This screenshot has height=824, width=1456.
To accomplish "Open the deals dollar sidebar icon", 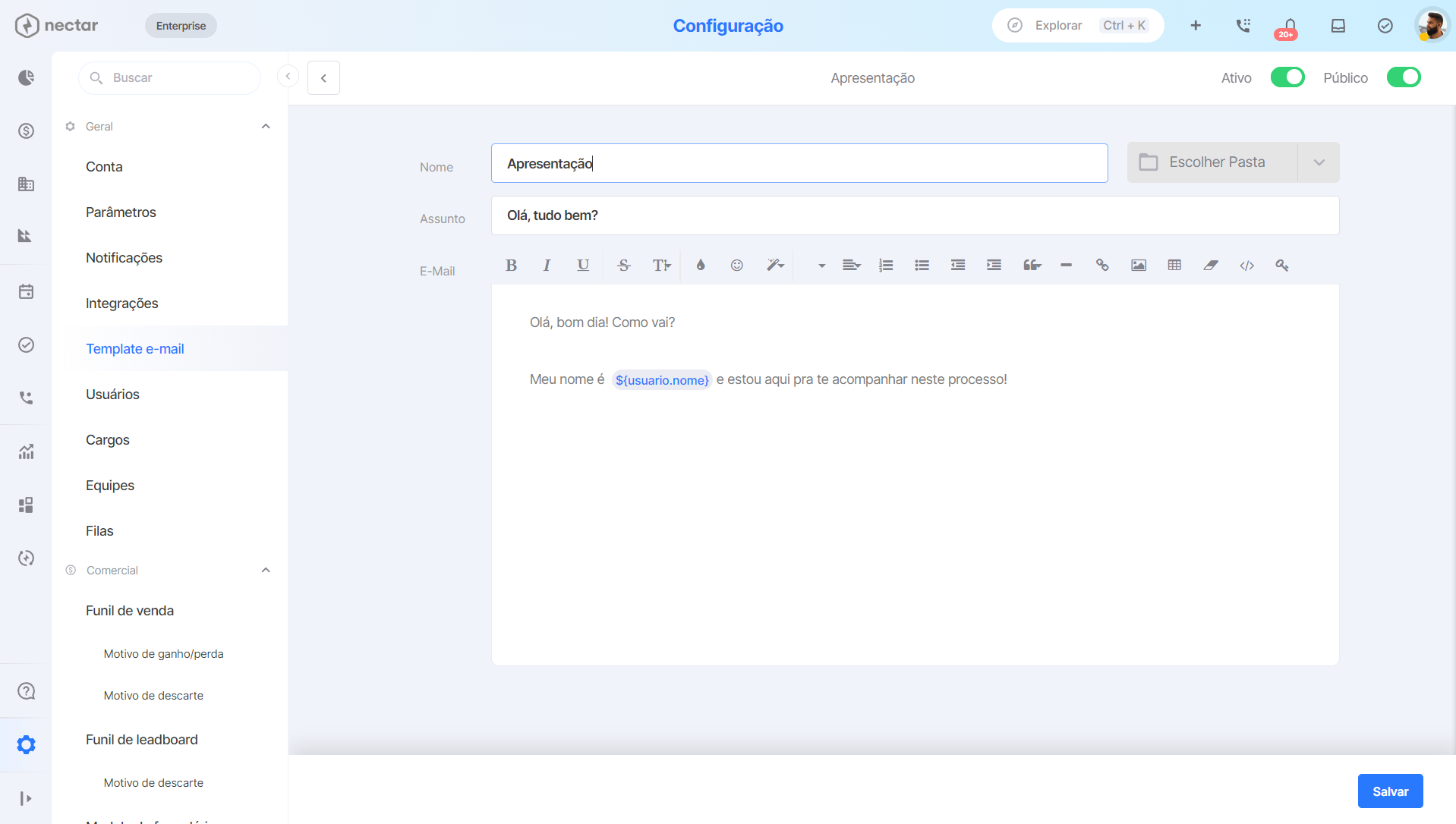I will 26,131.
